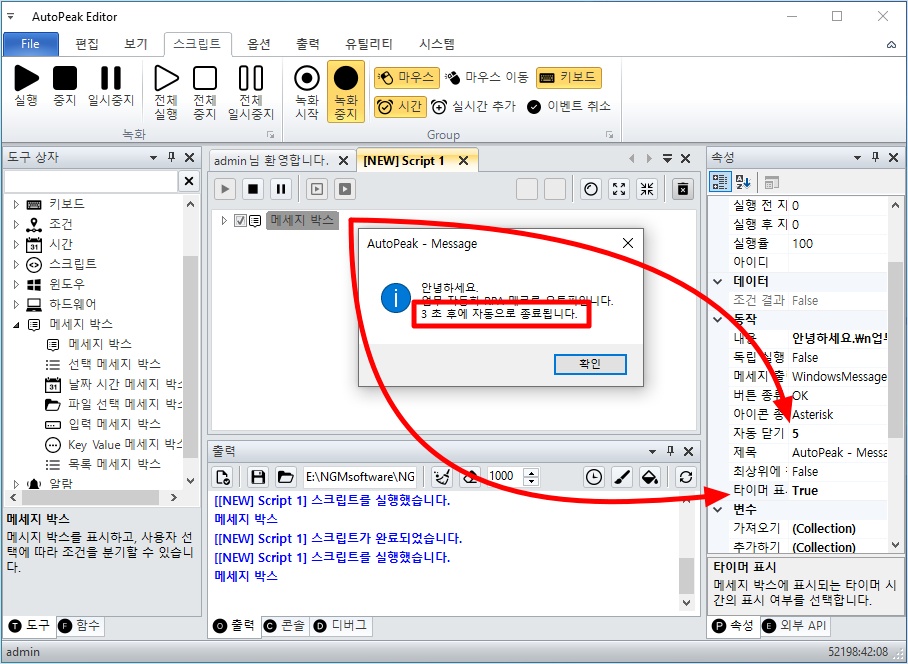Stop recording with 녹화 중지
This screenshot has height=664, width=908.
point(346,92)
